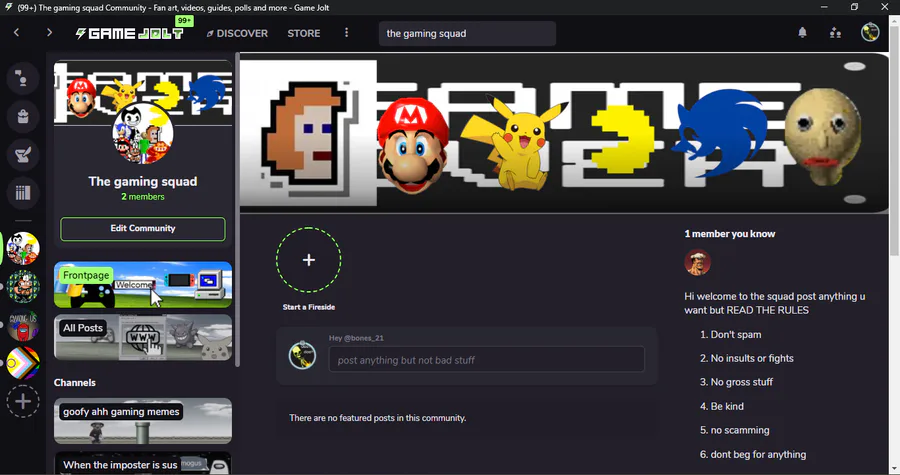Open the Store page
This screenshot has width=900, height=475.
coord(304,33)
